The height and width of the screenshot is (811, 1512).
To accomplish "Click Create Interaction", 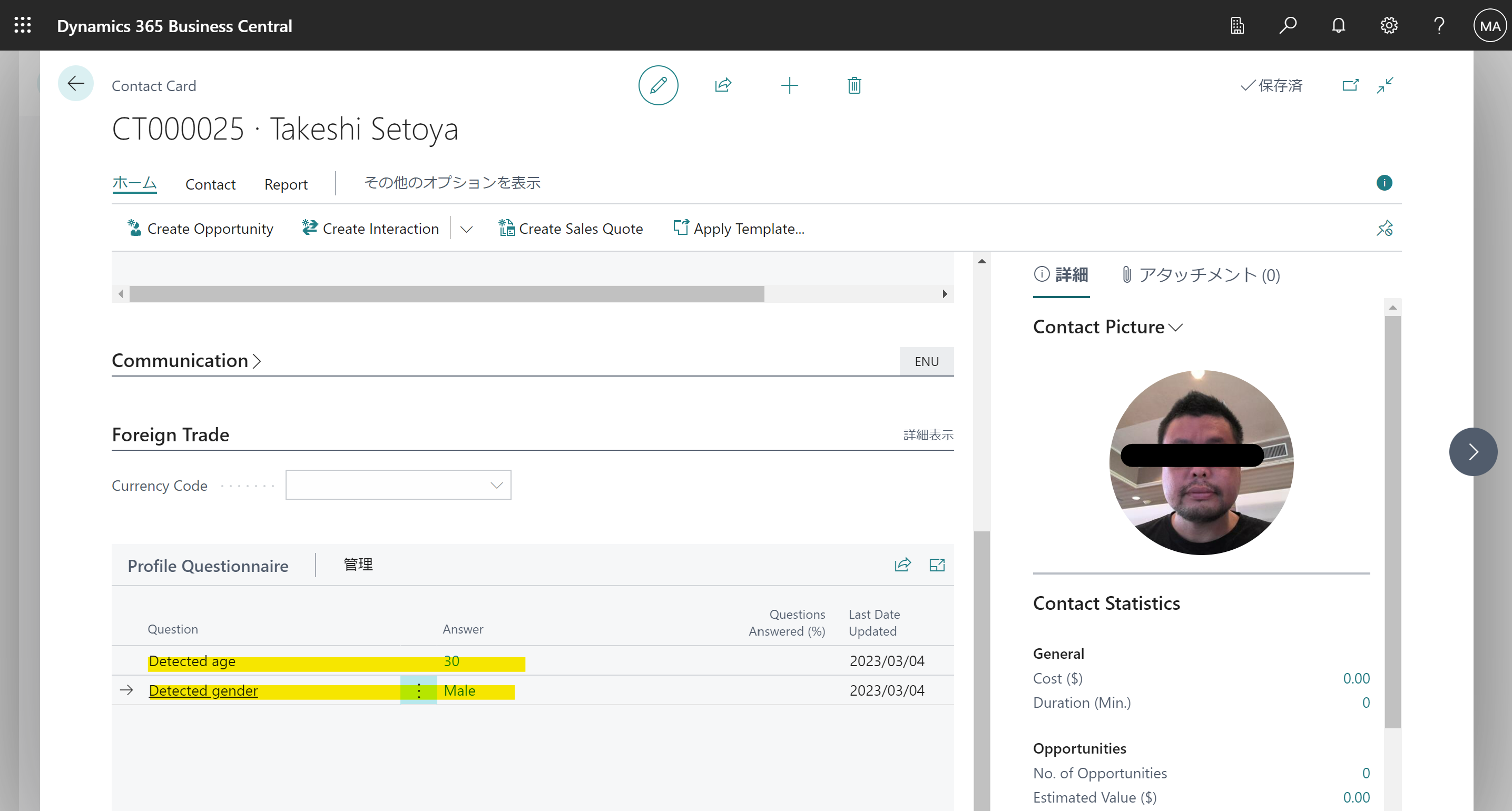I will pyautogui.click(x=370, y=228).
